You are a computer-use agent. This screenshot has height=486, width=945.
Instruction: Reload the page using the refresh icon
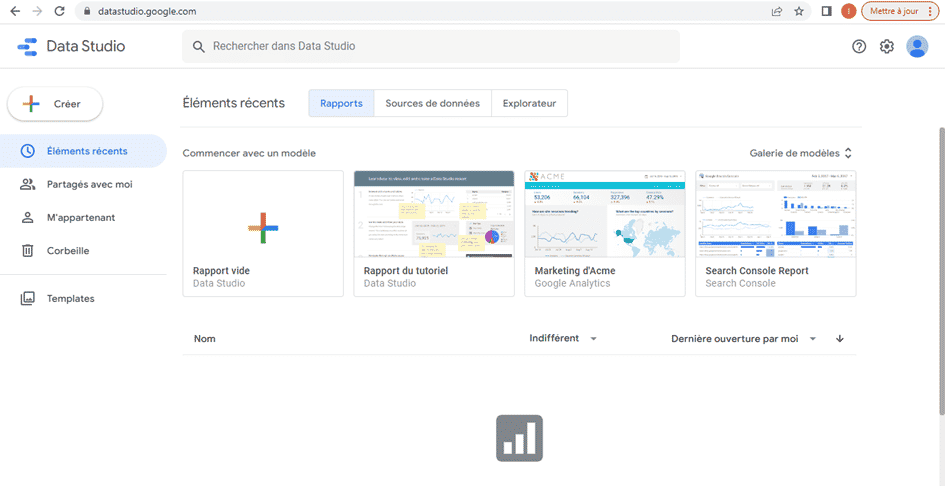point(60,12)
